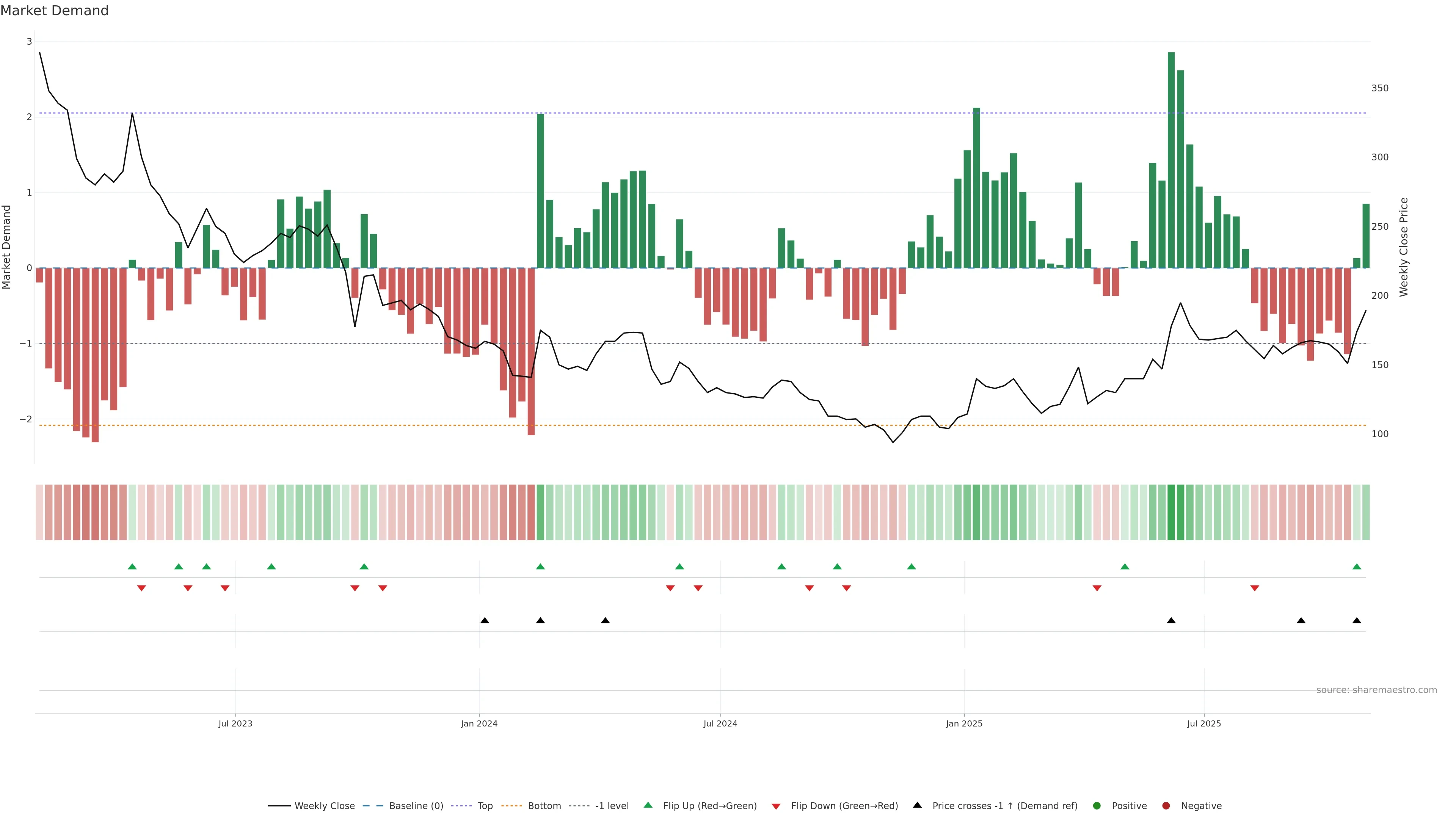Screen dimensions: 1456x819
Task: Click the Jul 2025 x-axis label
Action: [1204, 723]
